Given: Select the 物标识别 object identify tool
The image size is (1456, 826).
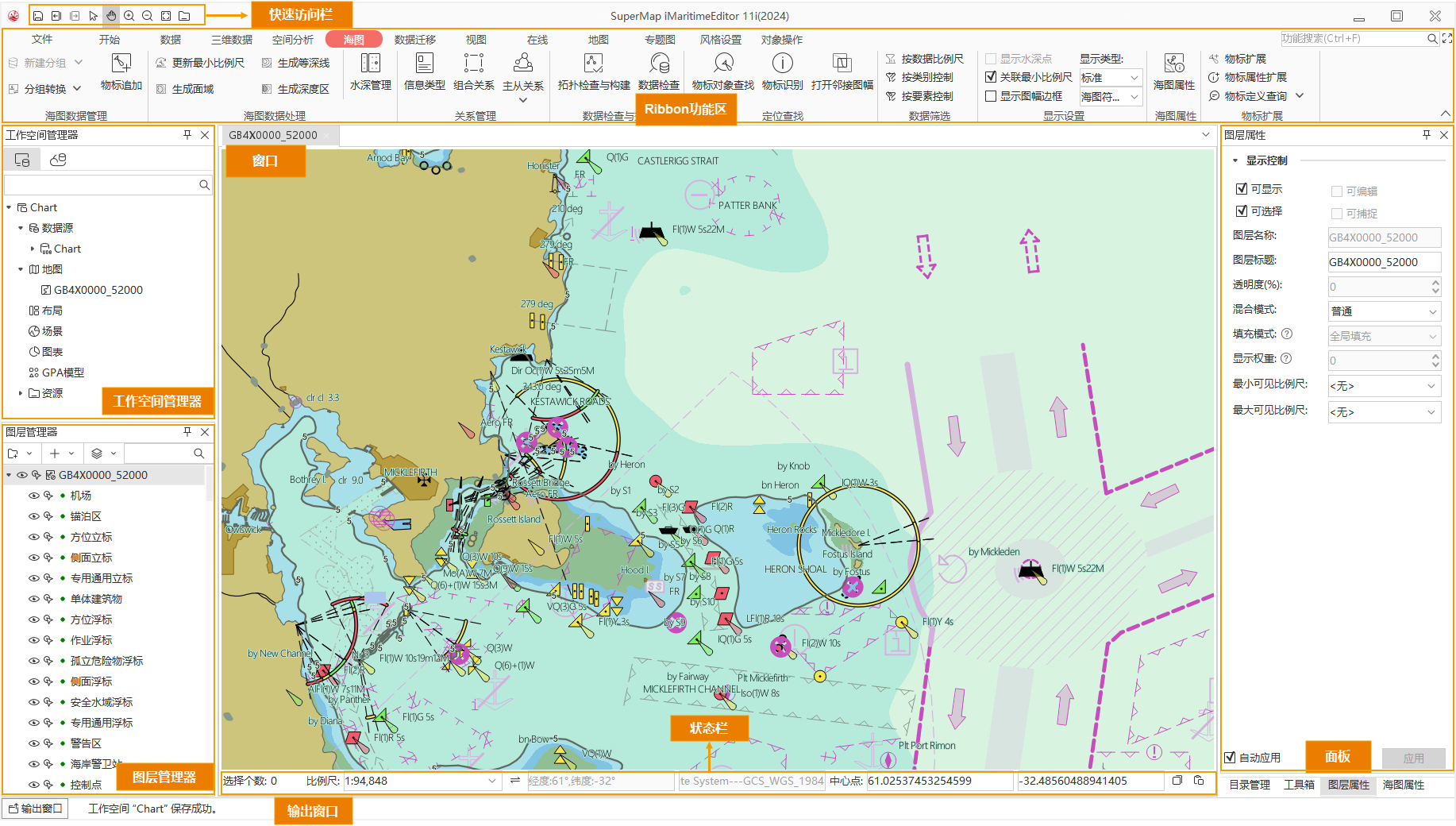Looking at the screenshot, I should click(x=782, y=71).
